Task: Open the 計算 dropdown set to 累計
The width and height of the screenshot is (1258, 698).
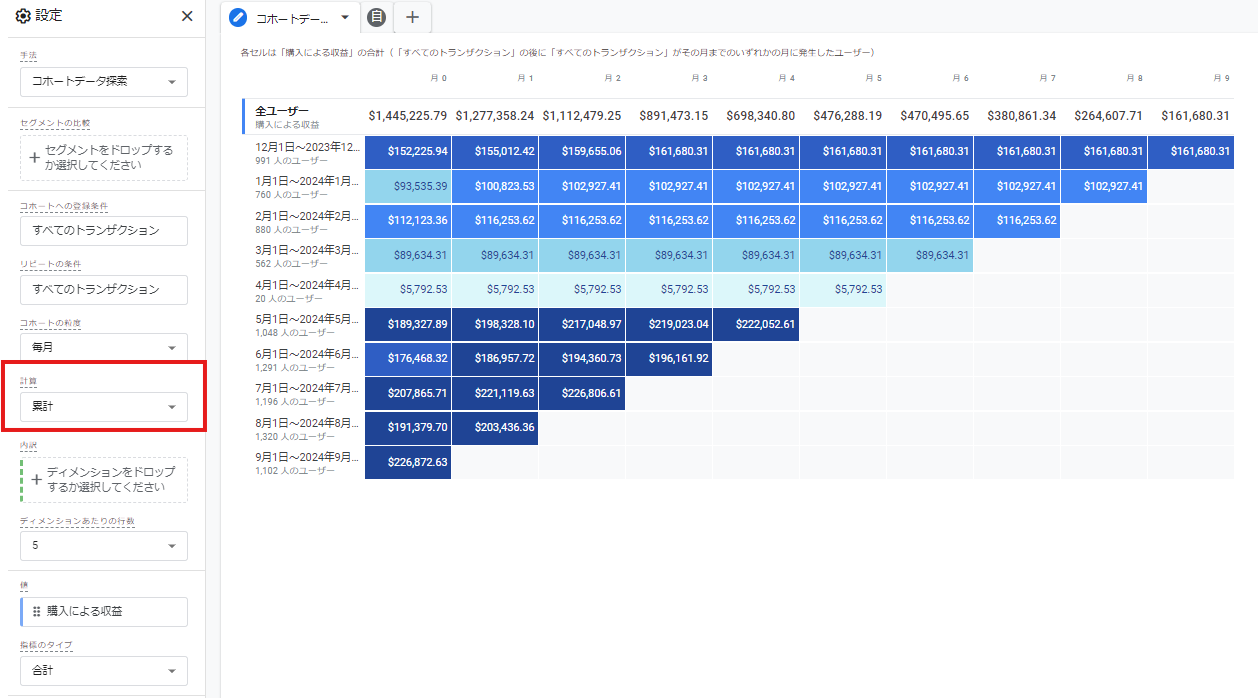Action: [x=103, y=406]
